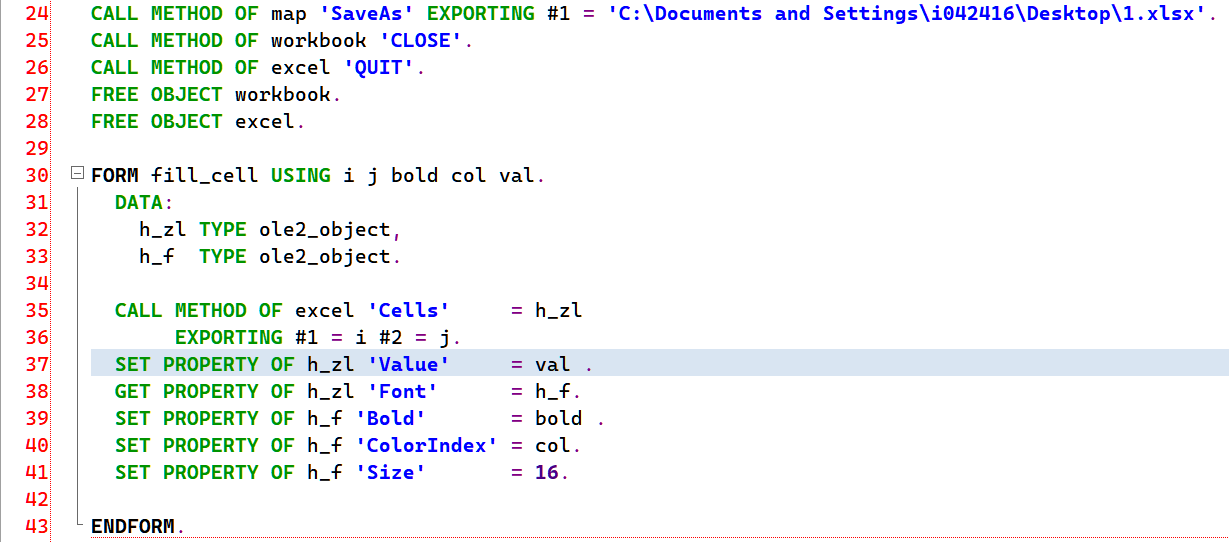Click the 'Size' property string
The image size is (1229, 542).
(x=391, y=473)
